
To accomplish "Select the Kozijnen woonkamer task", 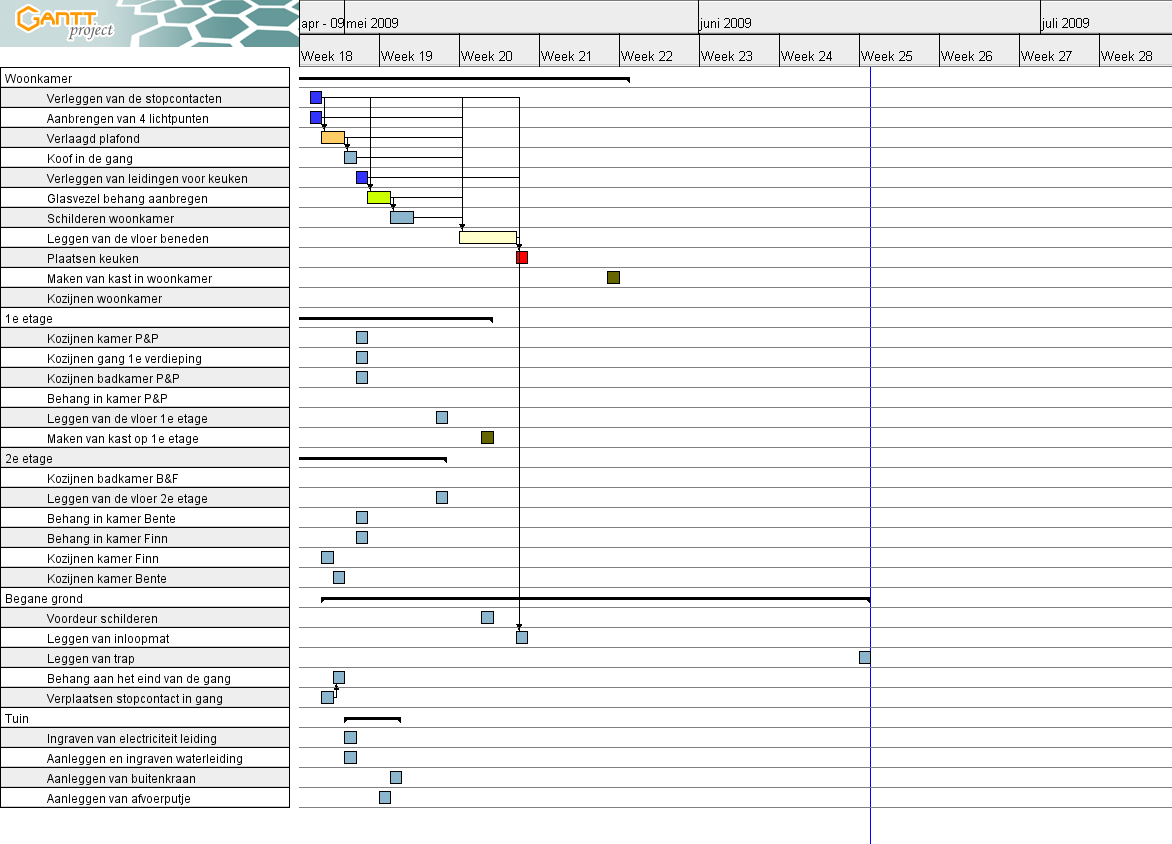I will 104,298.
